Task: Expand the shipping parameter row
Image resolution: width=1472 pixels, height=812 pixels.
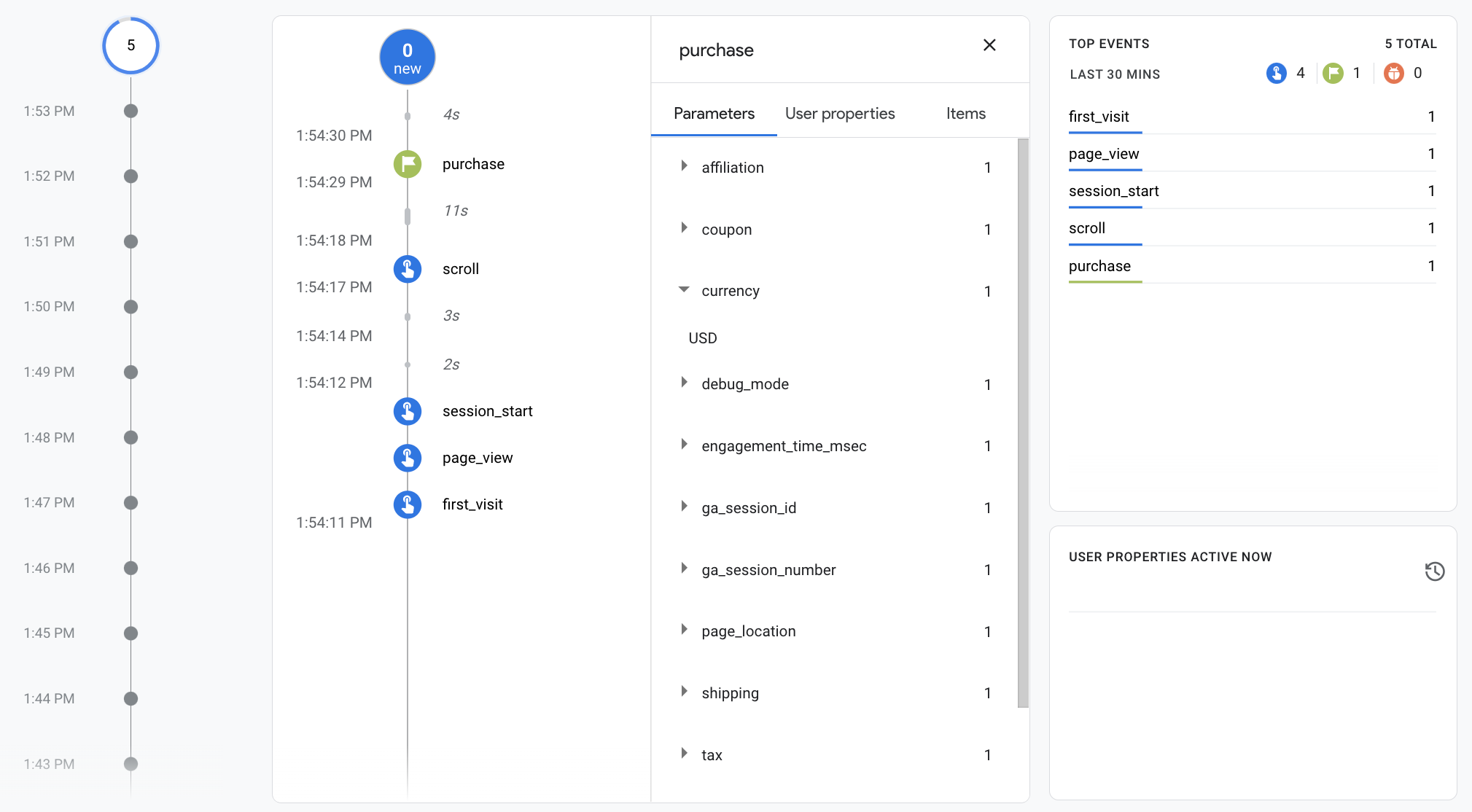Action: [x=684, y=692]
